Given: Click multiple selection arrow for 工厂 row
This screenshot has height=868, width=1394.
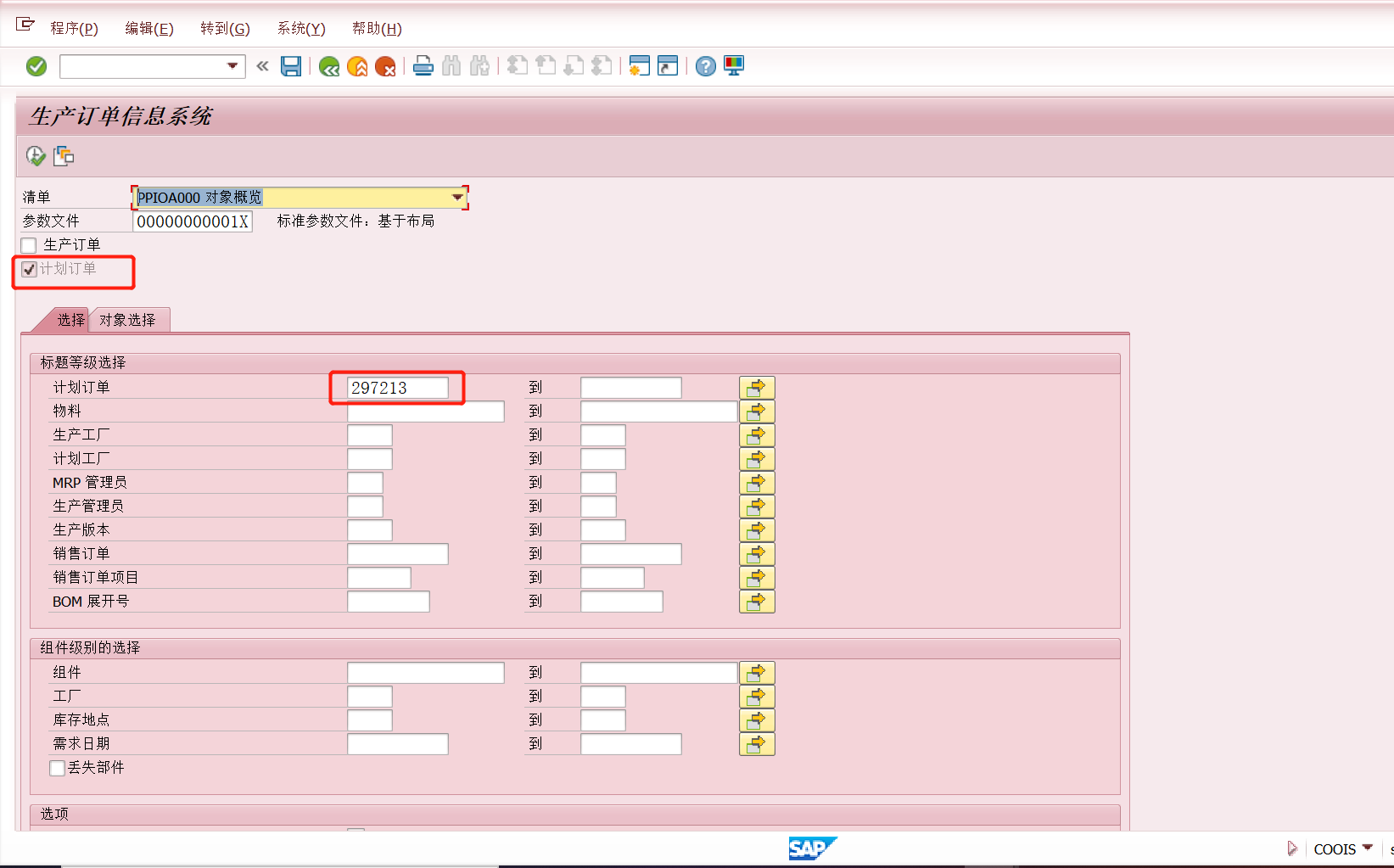Looking at the screenshot, I should (x=757, y=697).
